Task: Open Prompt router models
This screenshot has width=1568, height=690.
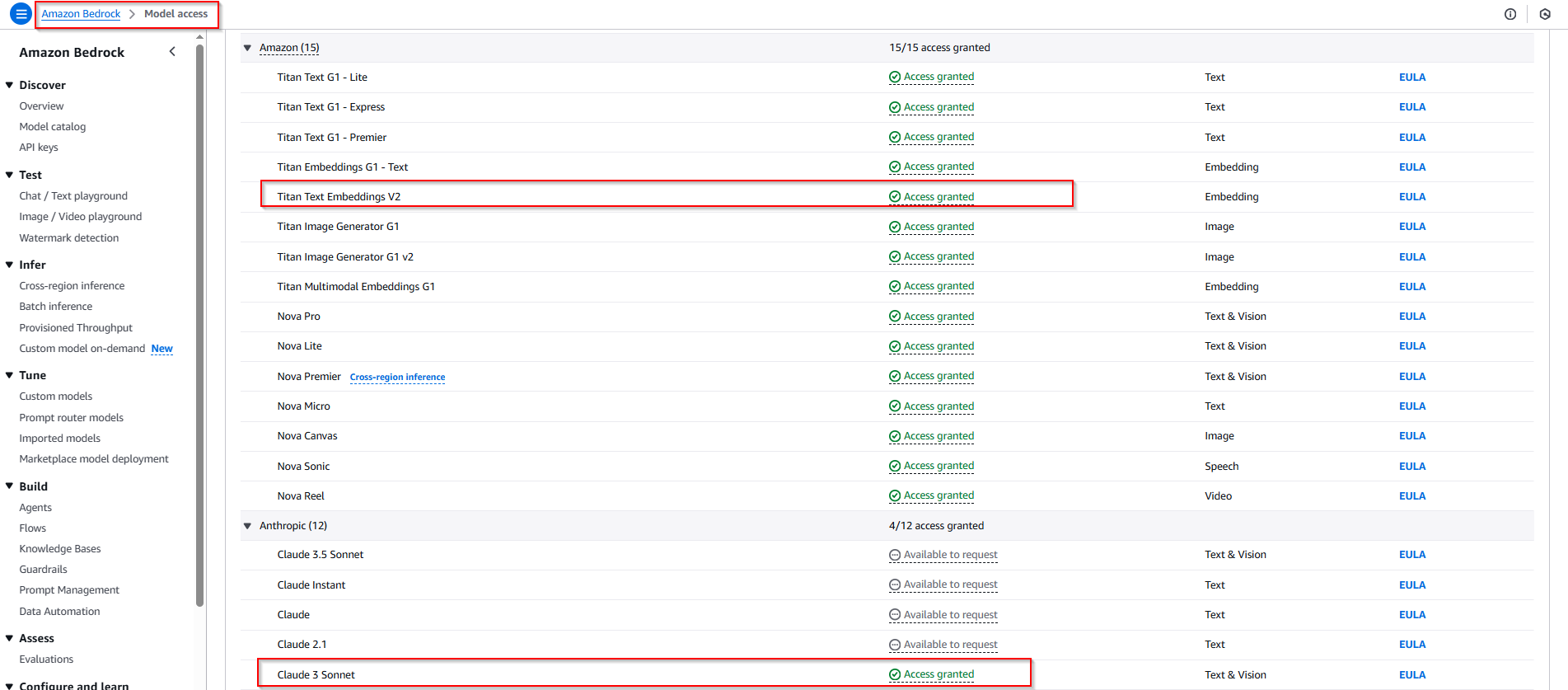Action: [72, 418]
